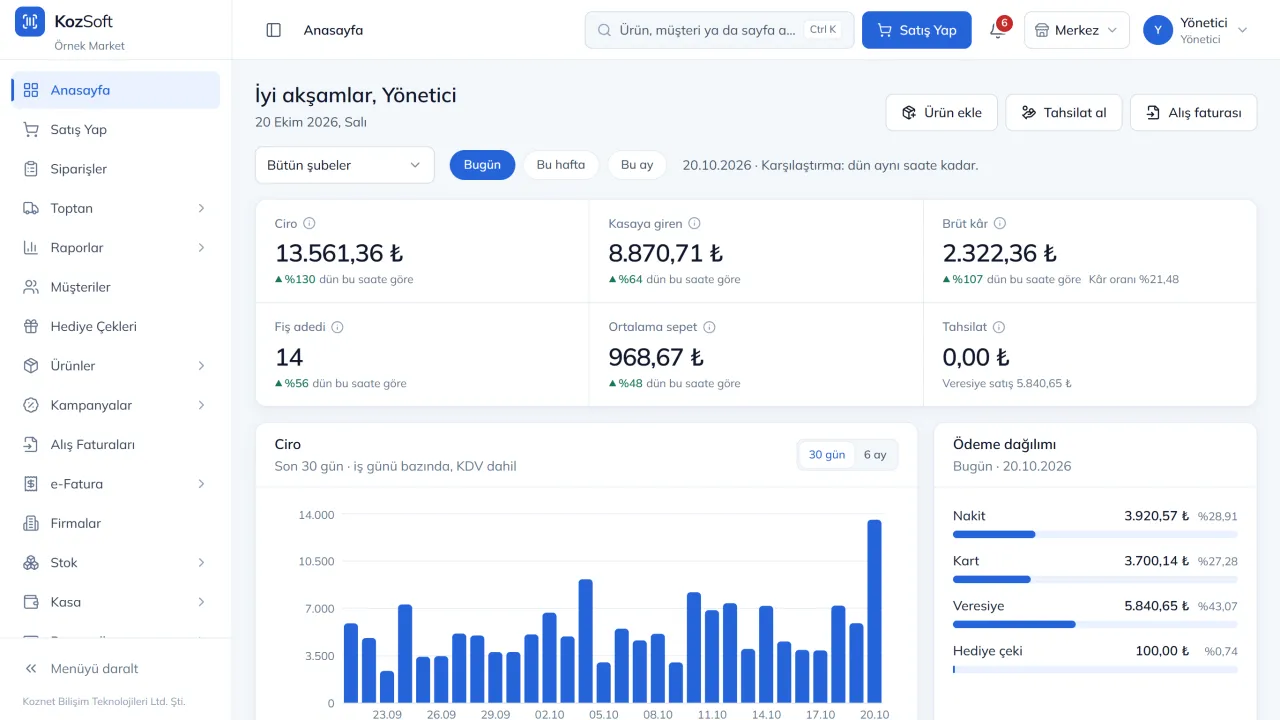Click the Tahsilat al button
Screen dimensions: 1280x720
tap(1064, 113)
